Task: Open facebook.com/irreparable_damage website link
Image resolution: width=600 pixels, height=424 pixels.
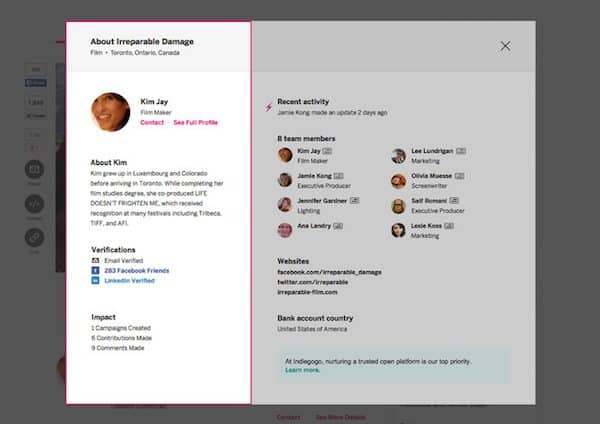Action: [329, 272]
